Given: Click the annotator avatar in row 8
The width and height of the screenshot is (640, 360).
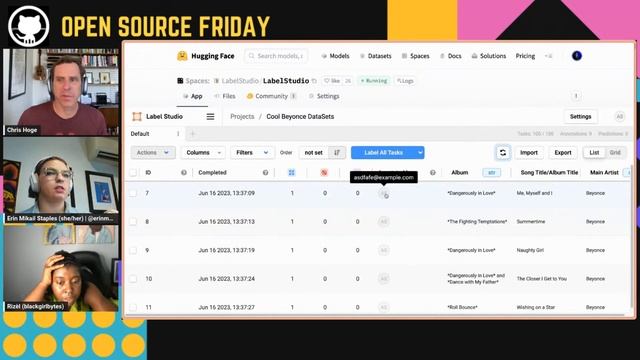Looking at the screenshot, I should coord(383,222).
